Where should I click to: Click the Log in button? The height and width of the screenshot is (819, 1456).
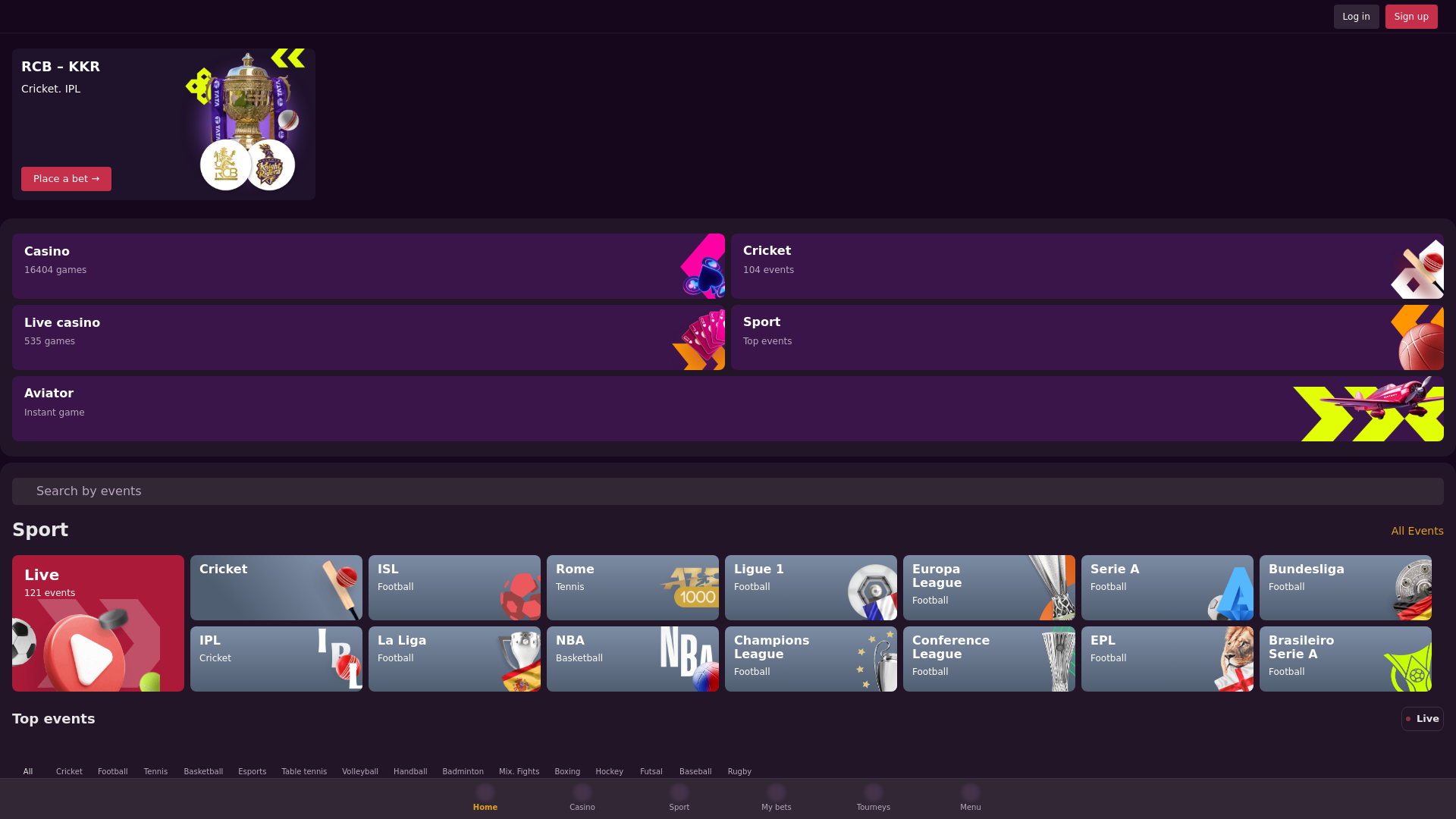click(1356, 17)
